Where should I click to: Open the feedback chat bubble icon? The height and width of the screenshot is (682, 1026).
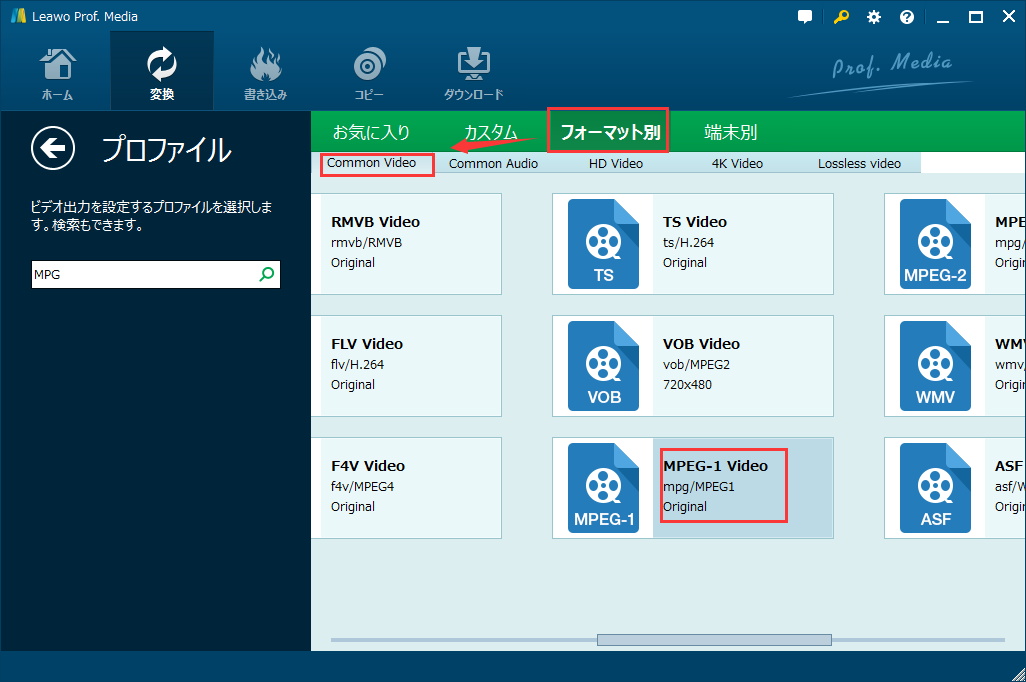point(805,17)
